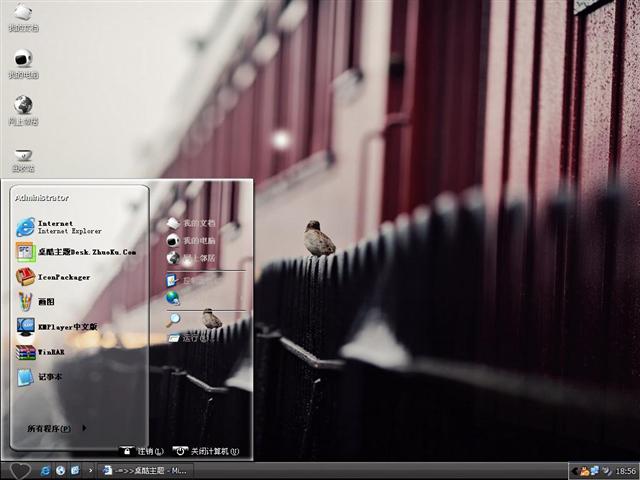Launch IconPackager from Start menu

(53, 277)
